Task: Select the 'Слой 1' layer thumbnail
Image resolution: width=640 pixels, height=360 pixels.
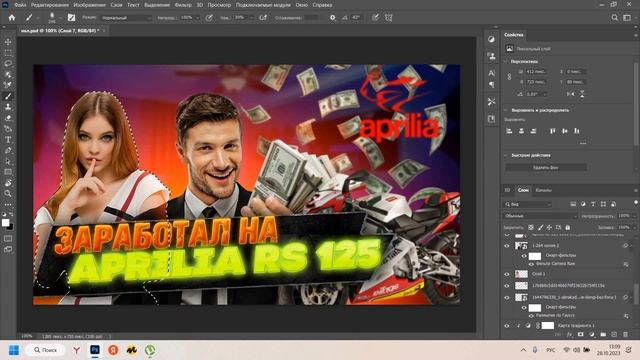Action: (x=522, y=274)
